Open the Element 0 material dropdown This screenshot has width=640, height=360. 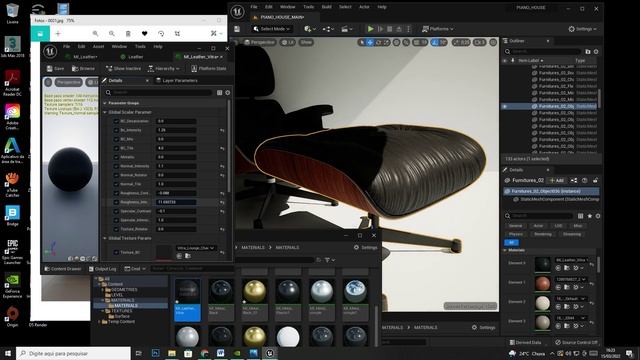pyautogui.click(x=571, y=260)
